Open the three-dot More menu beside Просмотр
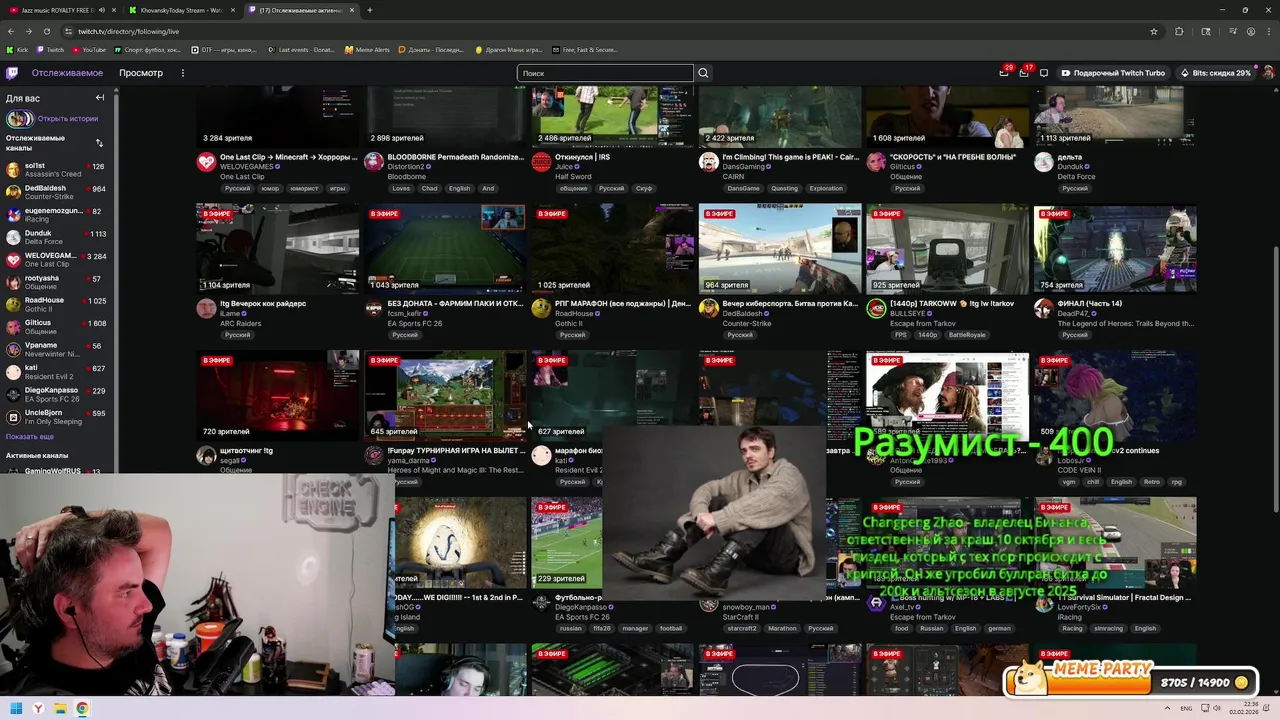 click(182, 73)
